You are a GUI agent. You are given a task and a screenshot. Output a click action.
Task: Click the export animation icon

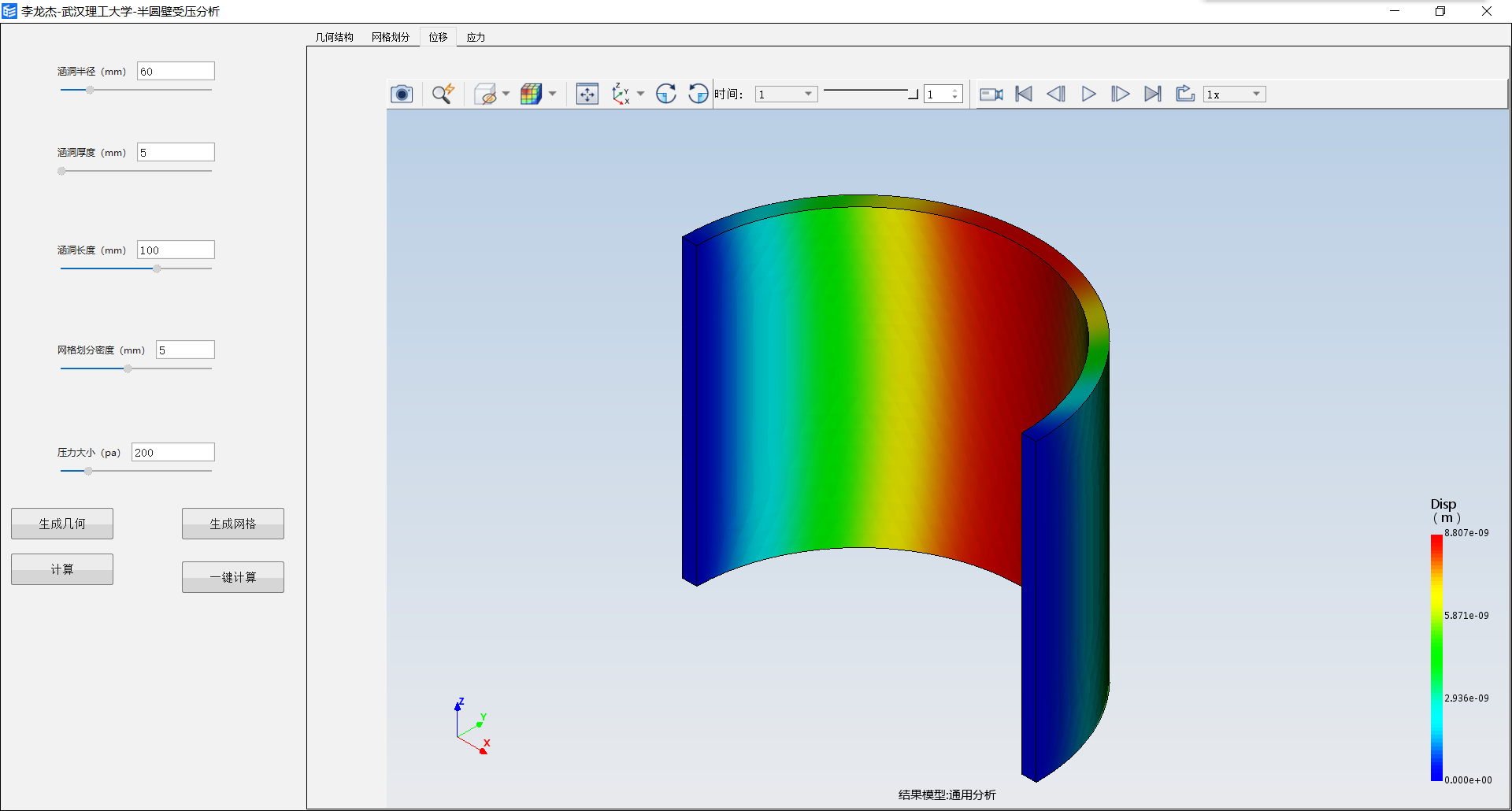[1185, 94]
